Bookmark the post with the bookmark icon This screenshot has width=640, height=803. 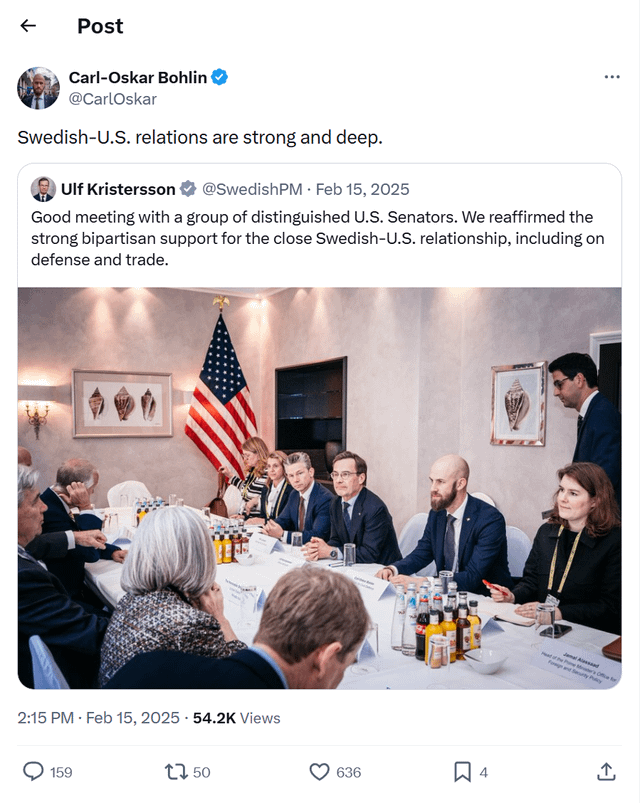click(462, 771)
